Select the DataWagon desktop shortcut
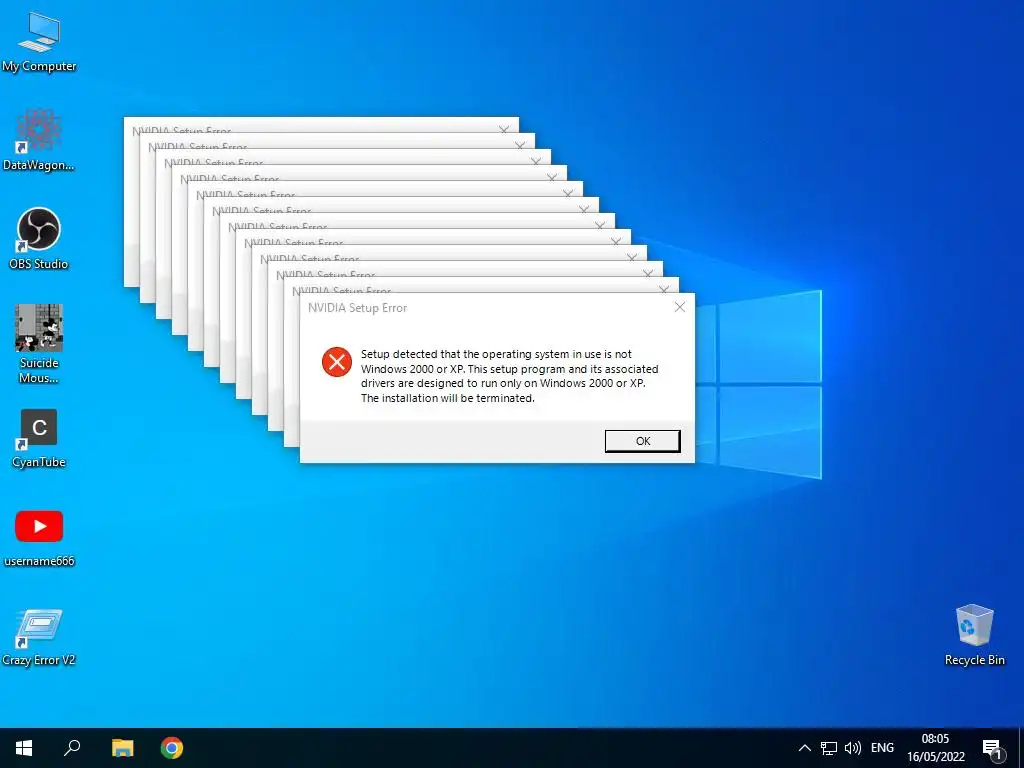1024x768 pixels. (x=39, y=140)
